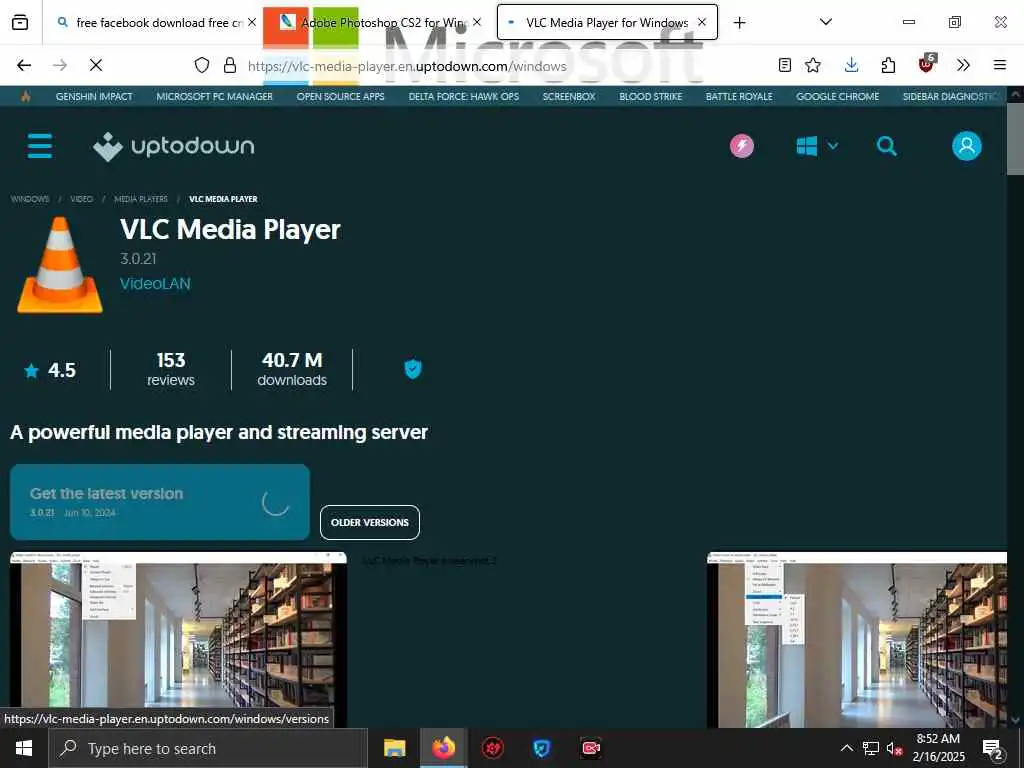Close the free facebook download tab
1024x768 pixels.
[x=252, y=22]
